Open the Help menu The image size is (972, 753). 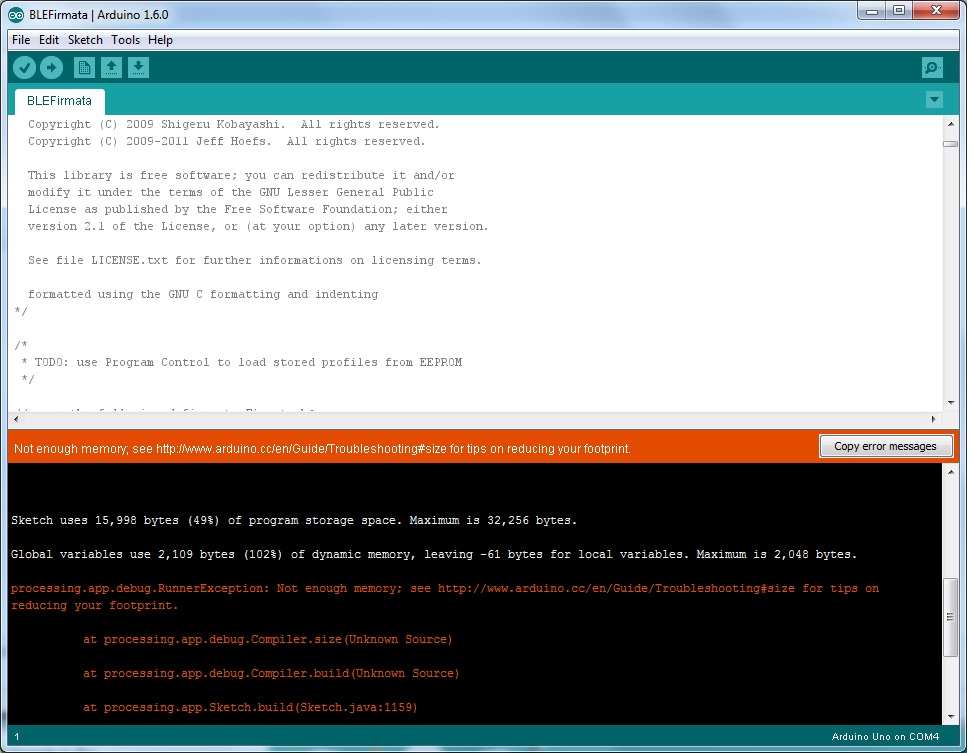tap(160, 40)
